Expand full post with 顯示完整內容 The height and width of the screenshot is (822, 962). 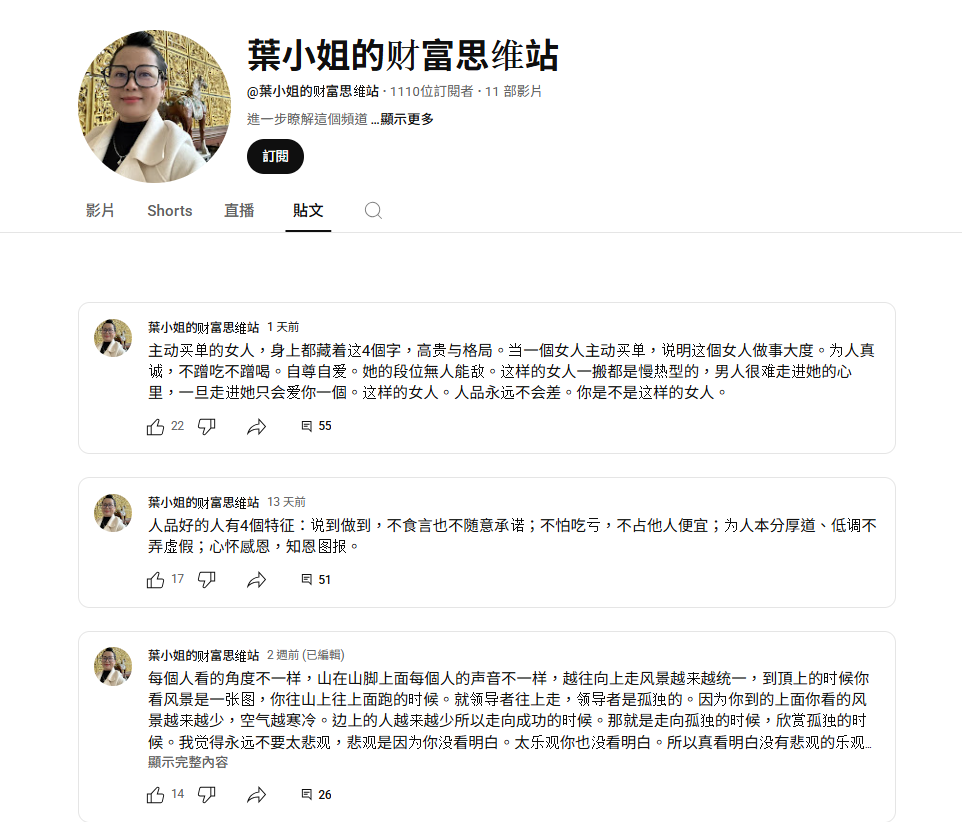point(188,762)
